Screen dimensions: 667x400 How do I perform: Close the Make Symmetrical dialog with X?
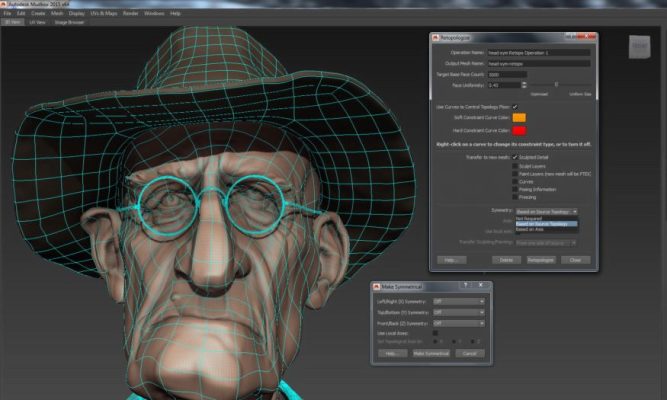pyautogui.click(x=483, y=286)
